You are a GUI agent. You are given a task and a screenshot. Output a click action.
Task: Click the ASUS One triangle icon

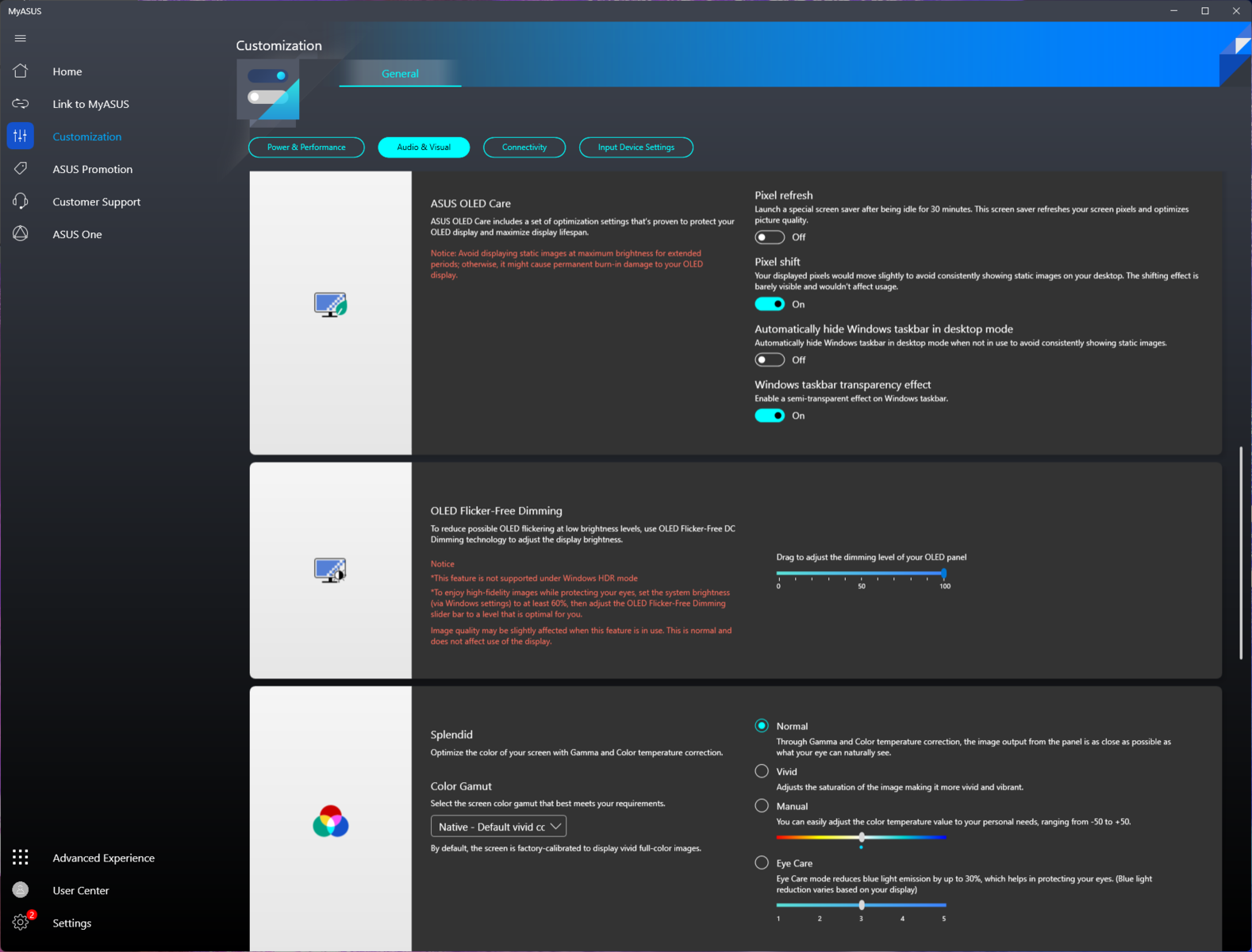pos(21,233)
